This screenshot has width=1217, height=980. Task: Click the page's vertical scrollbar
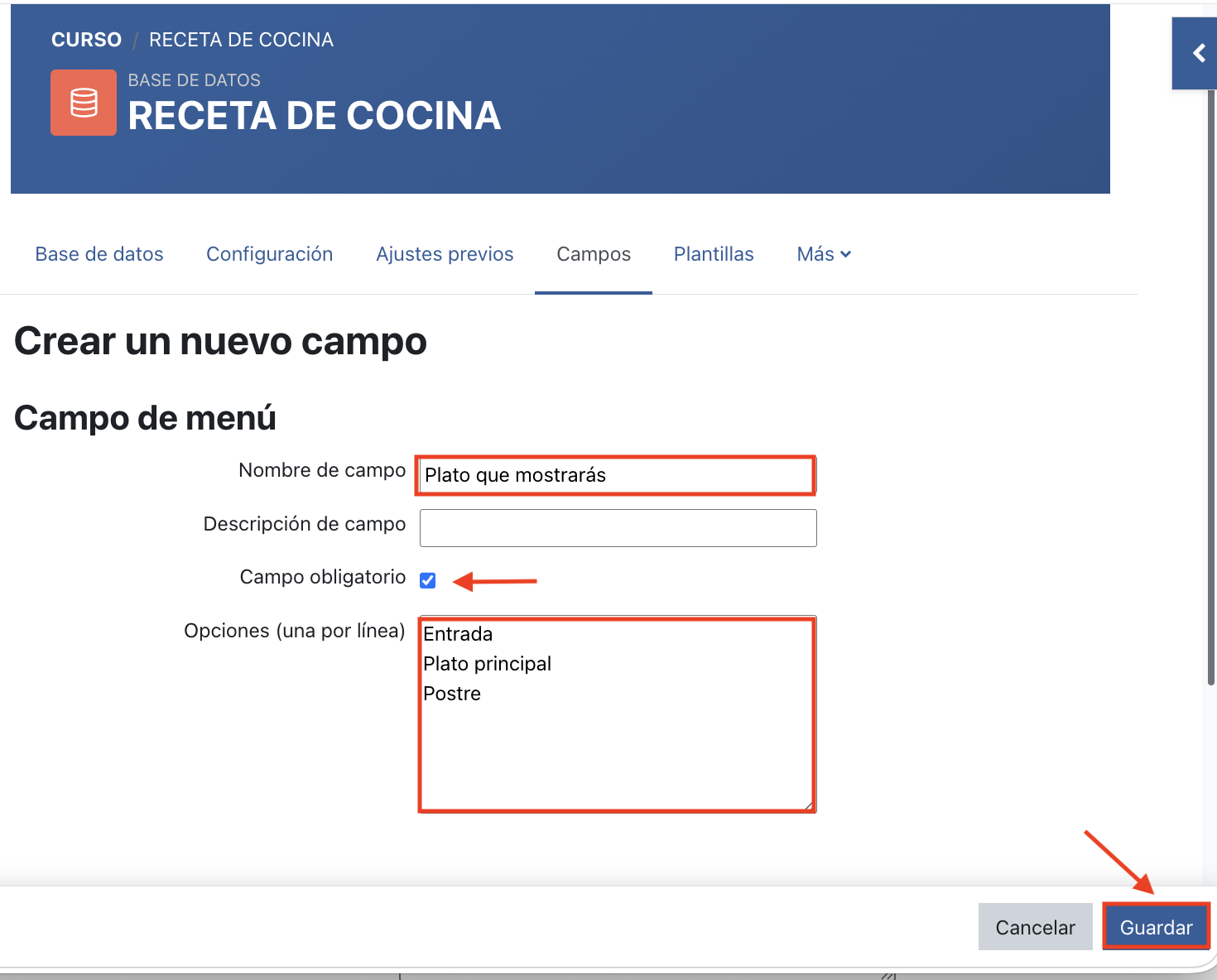(x=1211, y=387)
